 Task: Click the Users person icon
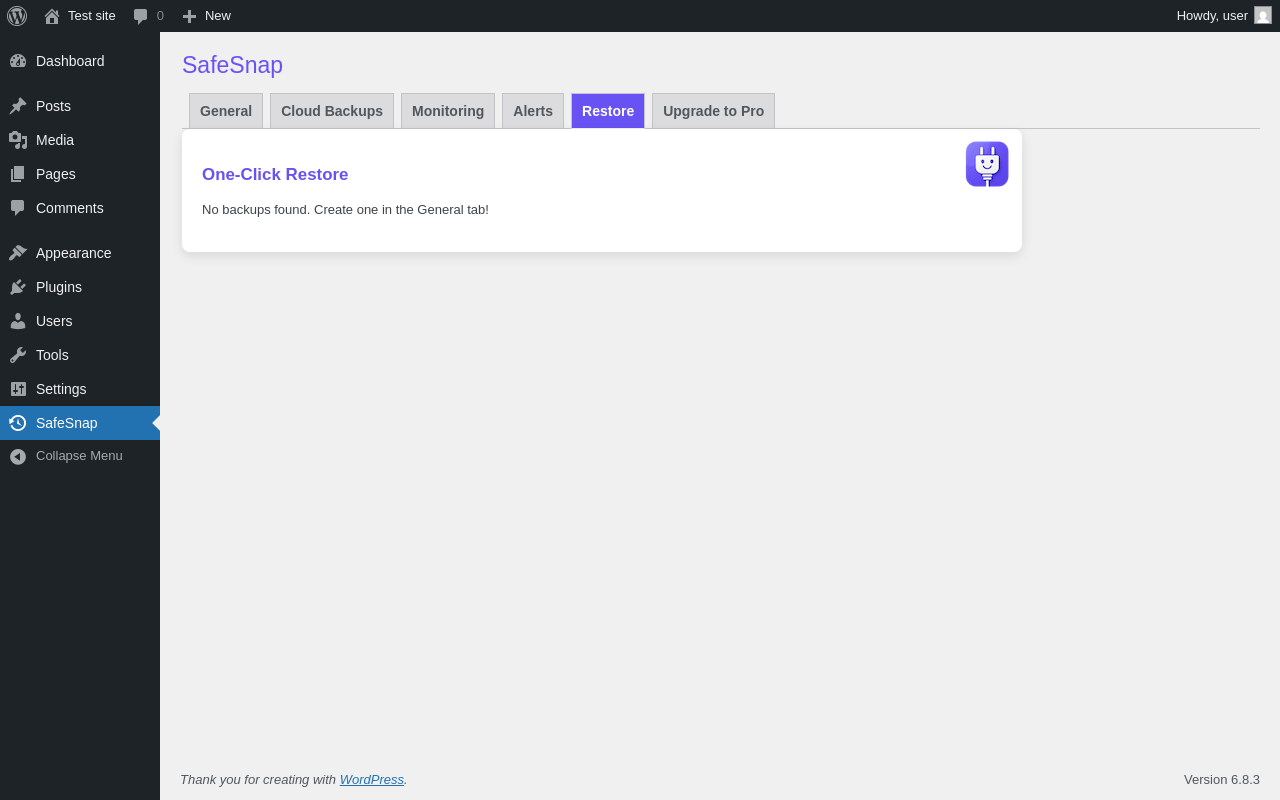click(18, 321)
